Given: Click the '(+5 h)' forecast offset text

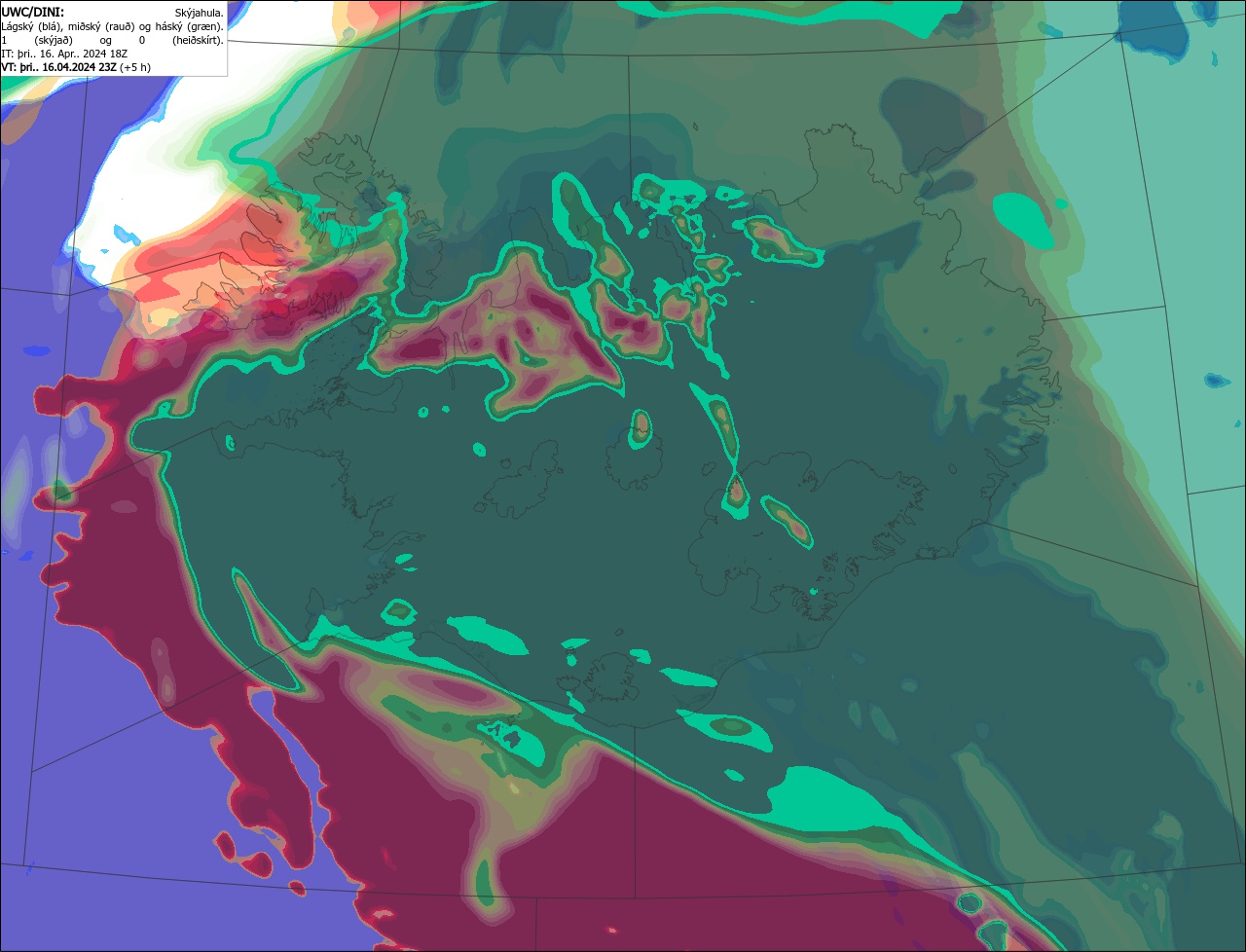Looking at the screenshot, I should (x=135, y=67).
